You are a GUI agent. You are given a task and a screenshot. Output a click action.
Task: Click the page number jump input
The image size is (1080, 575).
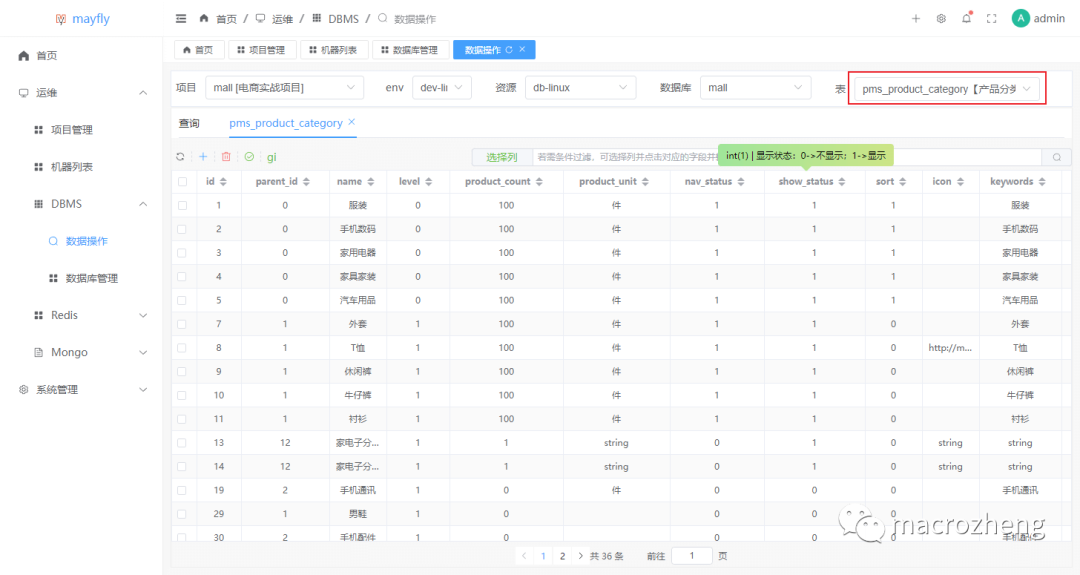click(691, 556)
